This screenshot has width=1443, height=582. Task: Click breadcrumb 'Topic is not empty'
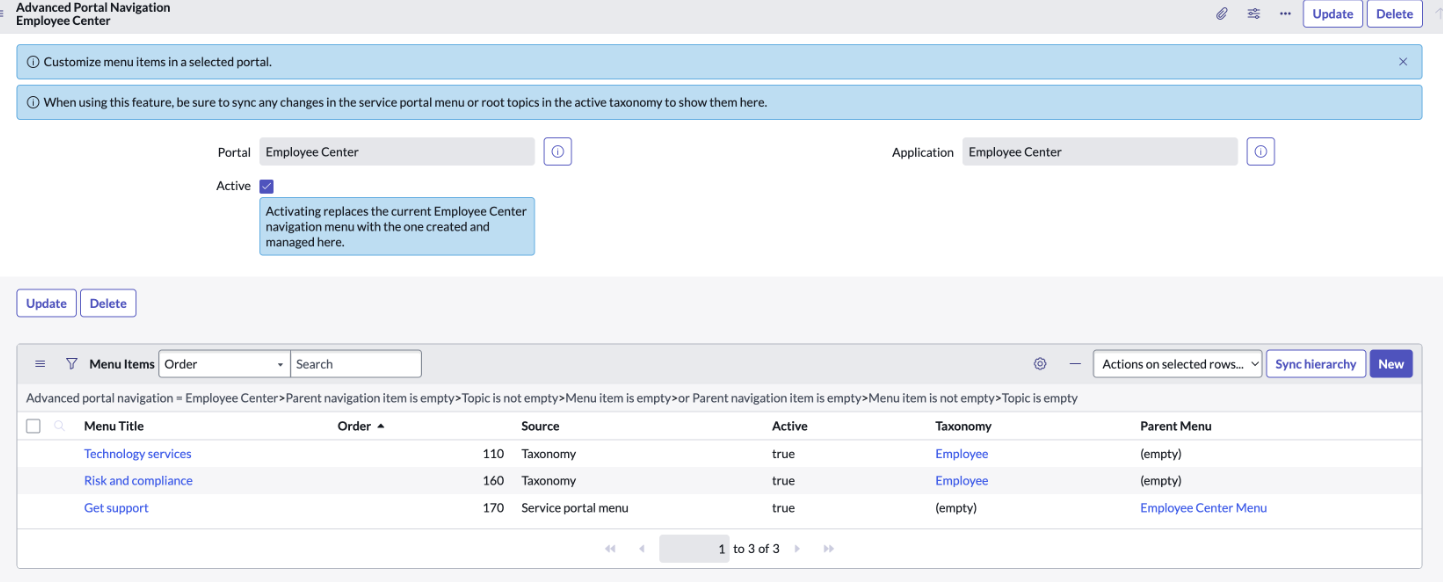point(508,398)
